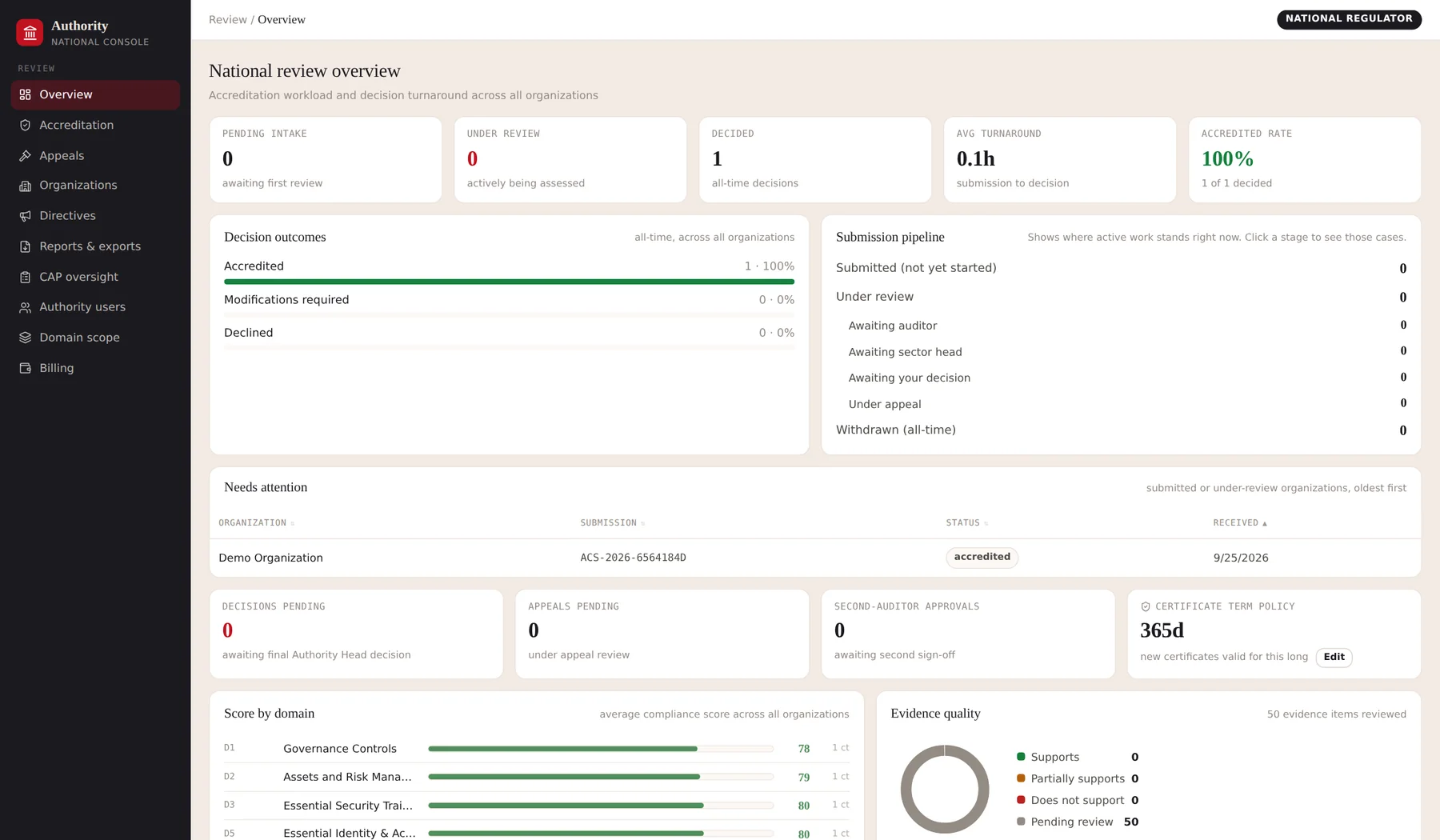Select CAP oversight in sidebar
This screenshot has height=840, width=1440.
(95, 277)
